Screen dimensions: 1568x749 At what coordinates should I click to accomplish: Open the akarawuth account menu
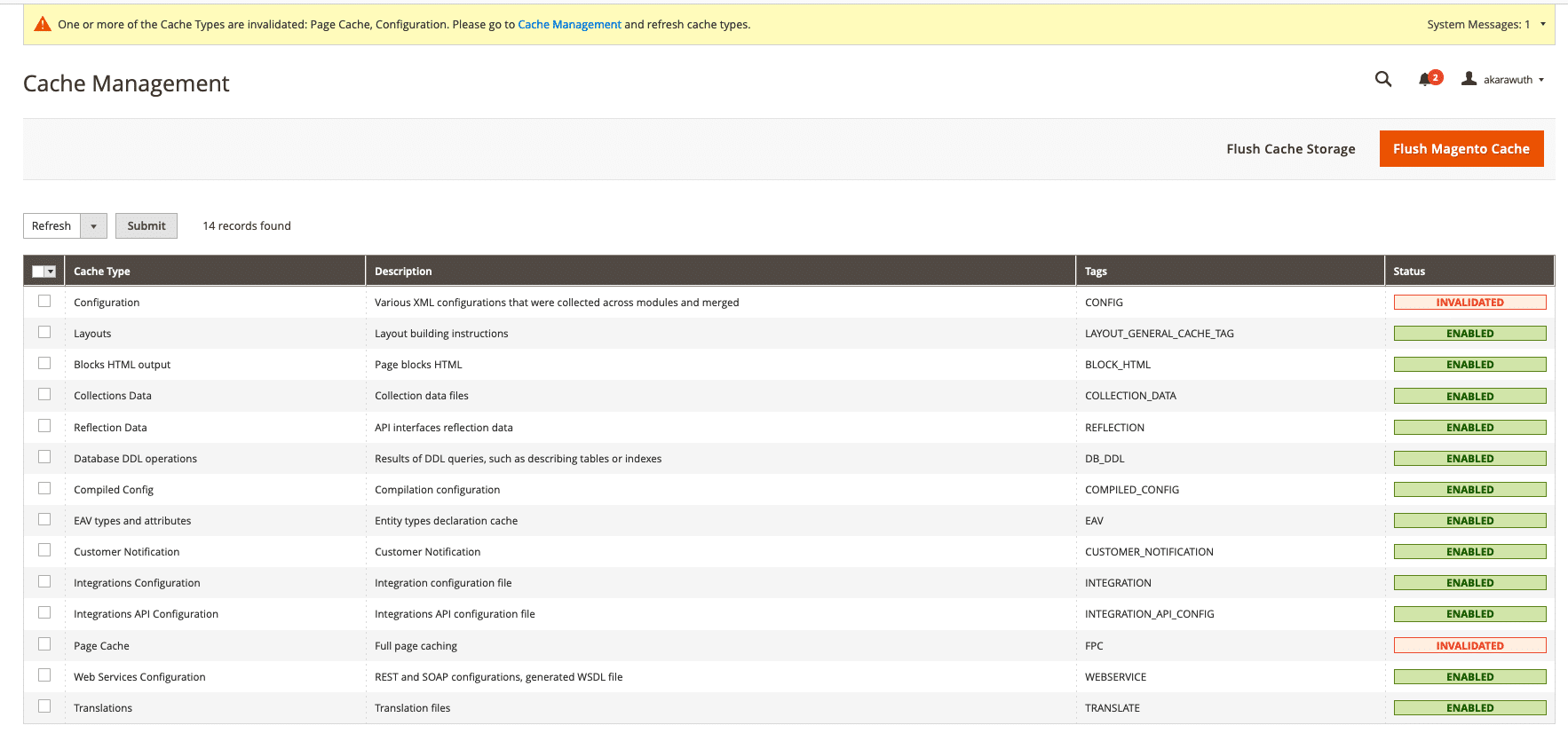pyautogui.click(x=1514, y=80)
